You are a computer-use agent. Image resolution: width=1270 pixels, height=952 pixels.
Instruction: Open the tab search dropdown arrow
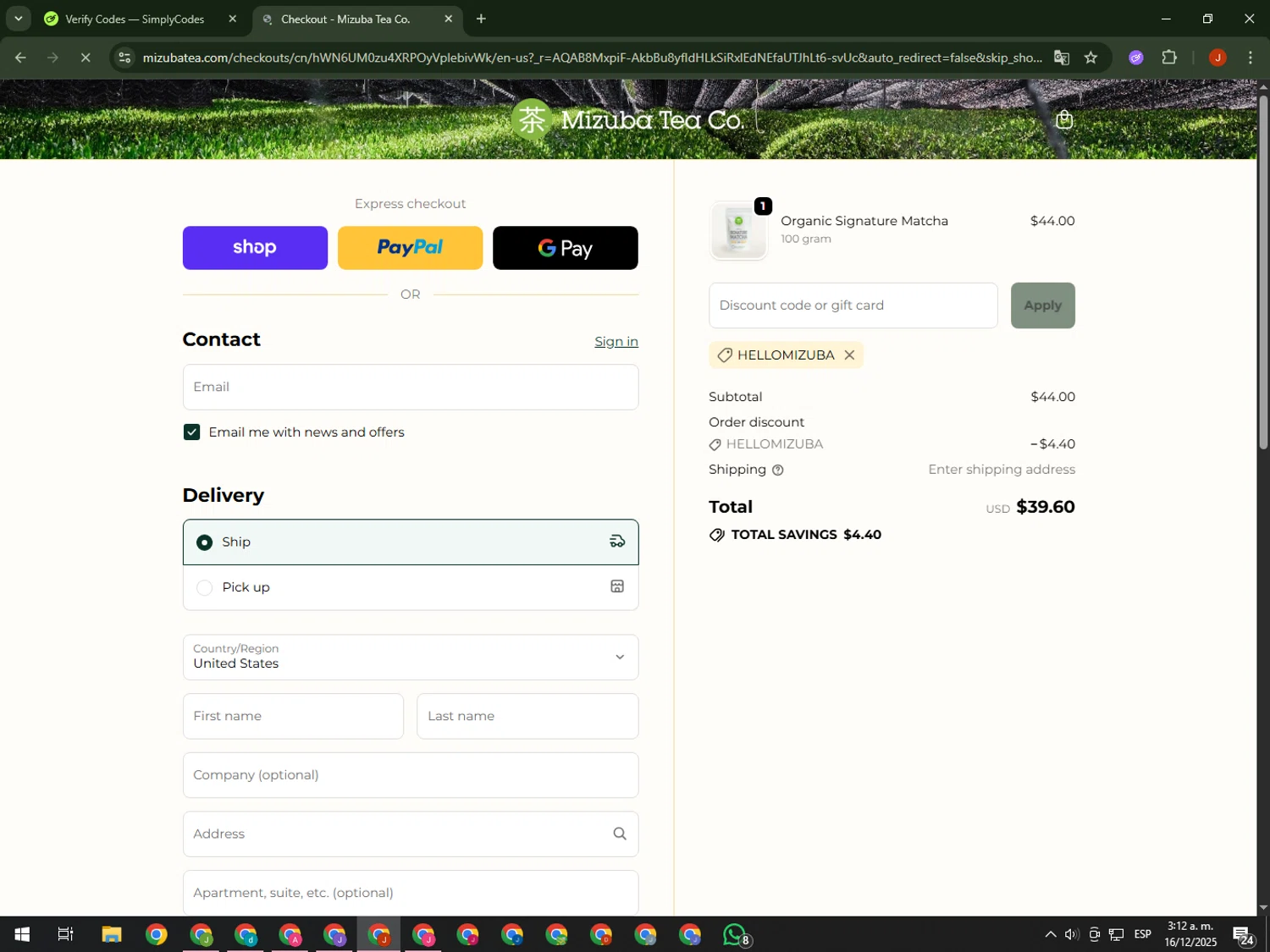[18, 19]
